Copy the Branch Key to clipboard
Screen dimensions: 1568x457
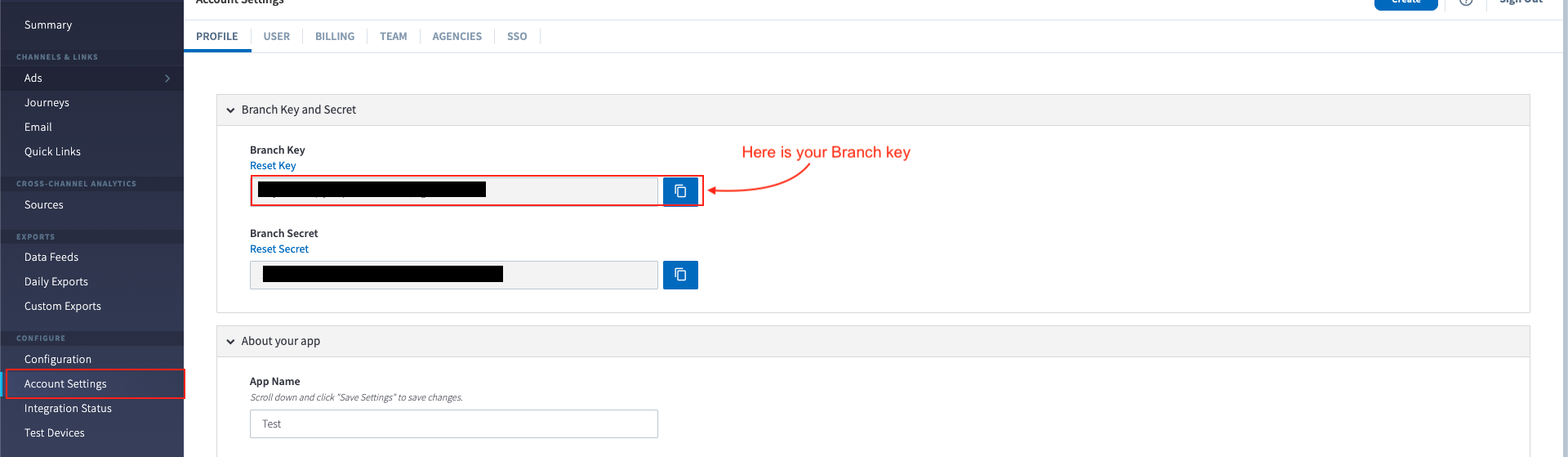pyautogui.click(x=680, y=191)
